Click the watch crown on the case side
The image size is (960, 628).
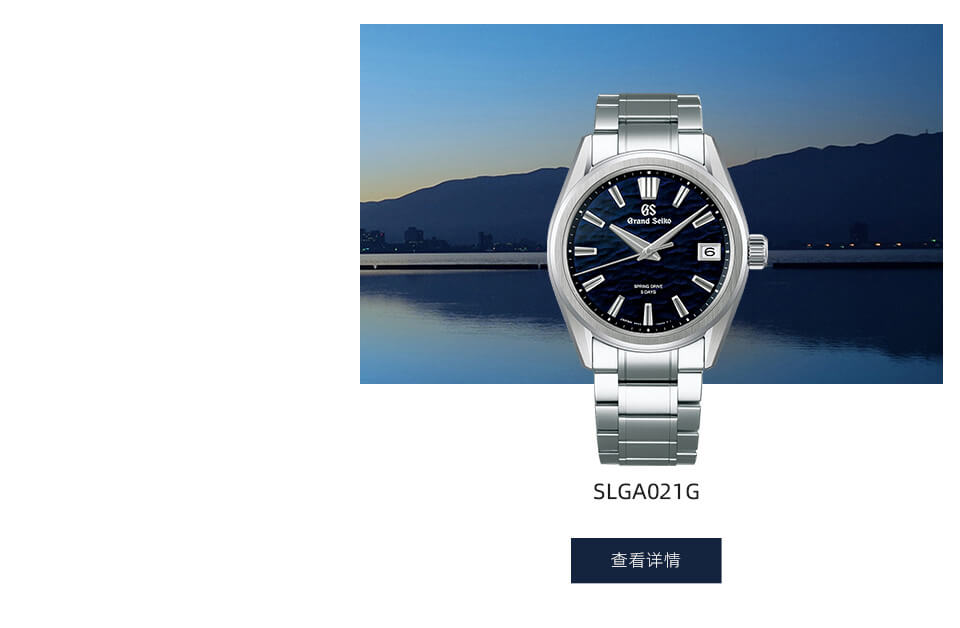[759, 252]
